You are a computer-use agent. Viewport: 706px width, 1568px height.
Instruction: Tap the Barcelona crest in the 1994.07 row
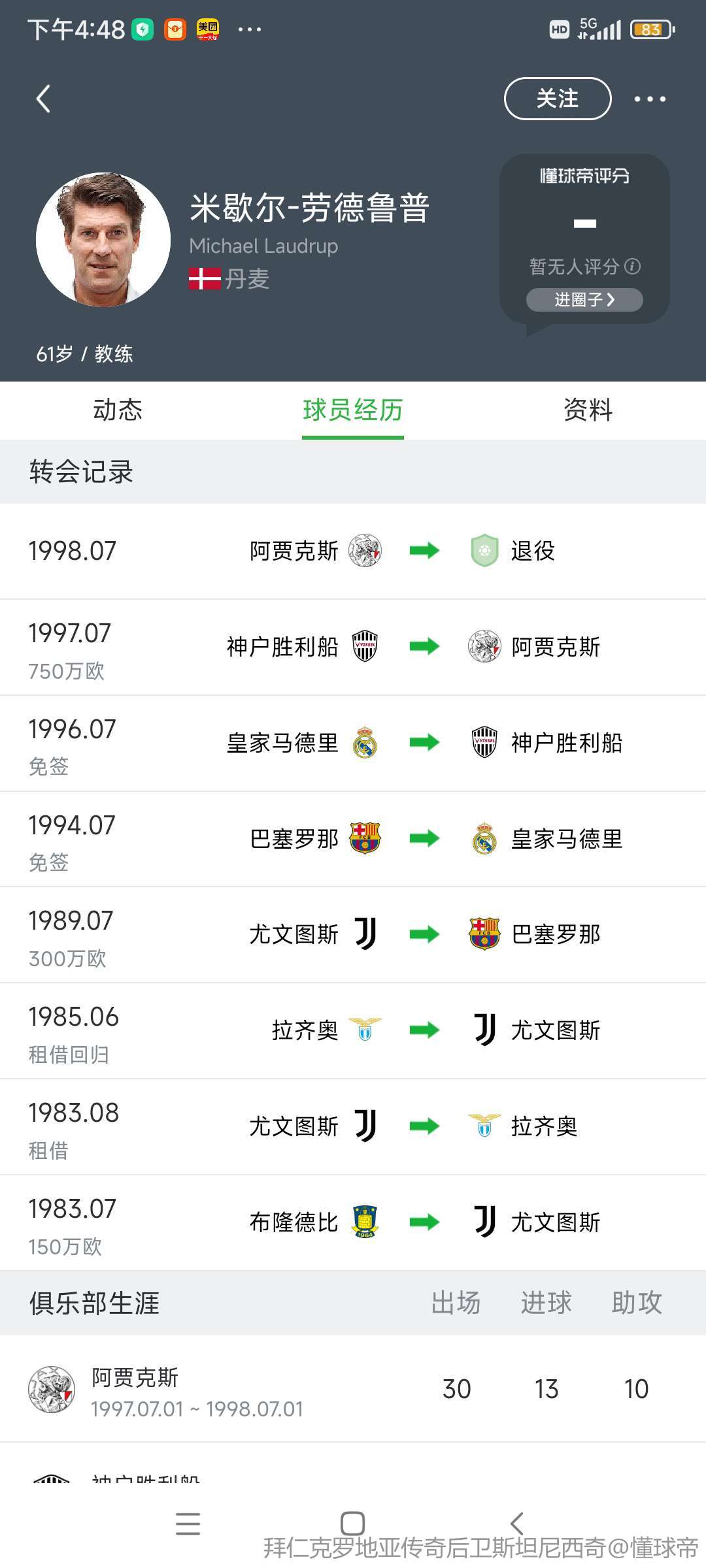tap(365, 838)
